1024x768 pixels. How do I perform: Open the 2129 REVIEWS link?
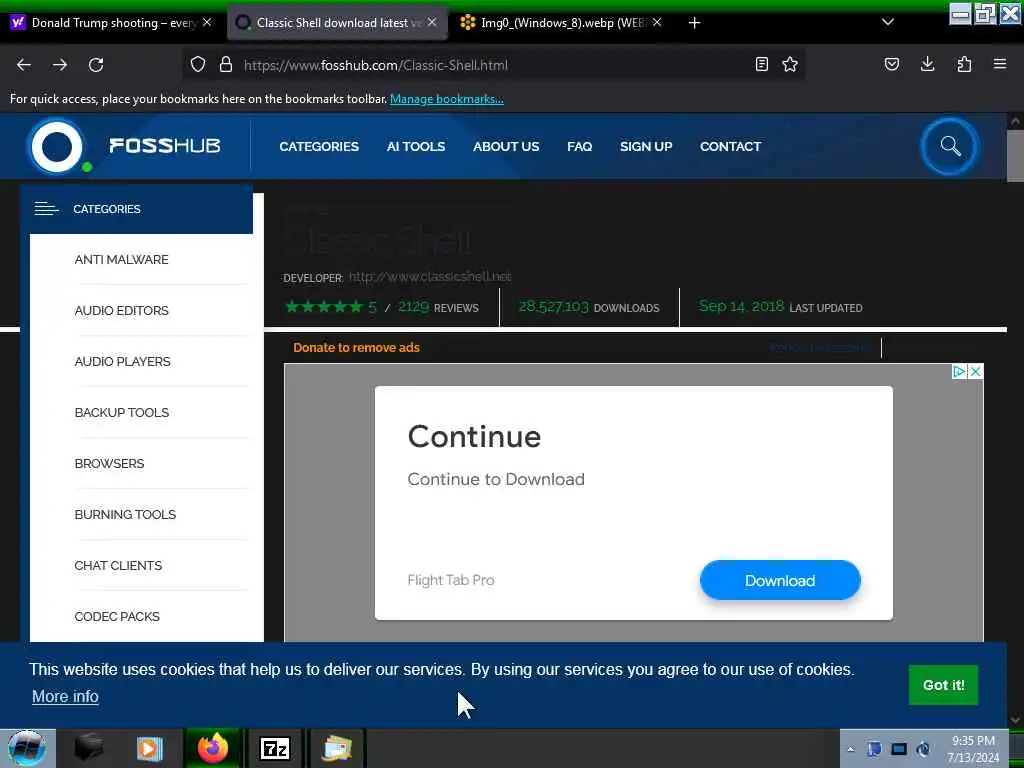point(438,307)
